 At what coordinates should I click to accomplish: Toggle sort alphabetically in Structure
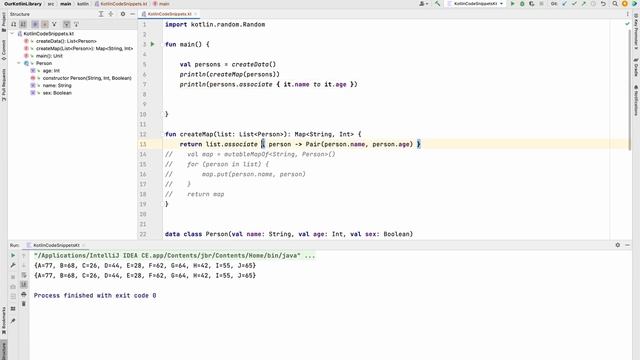point(23,24)
